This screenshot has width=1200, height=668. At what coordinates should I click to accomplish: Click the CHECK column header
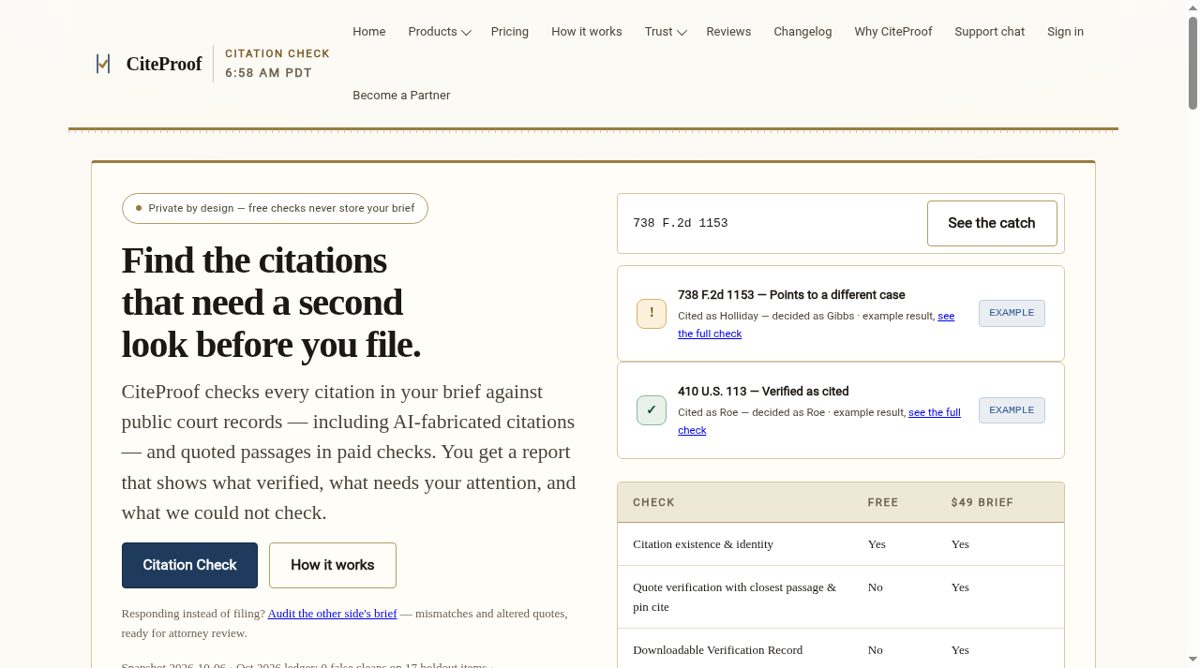[x=654, y=502]
